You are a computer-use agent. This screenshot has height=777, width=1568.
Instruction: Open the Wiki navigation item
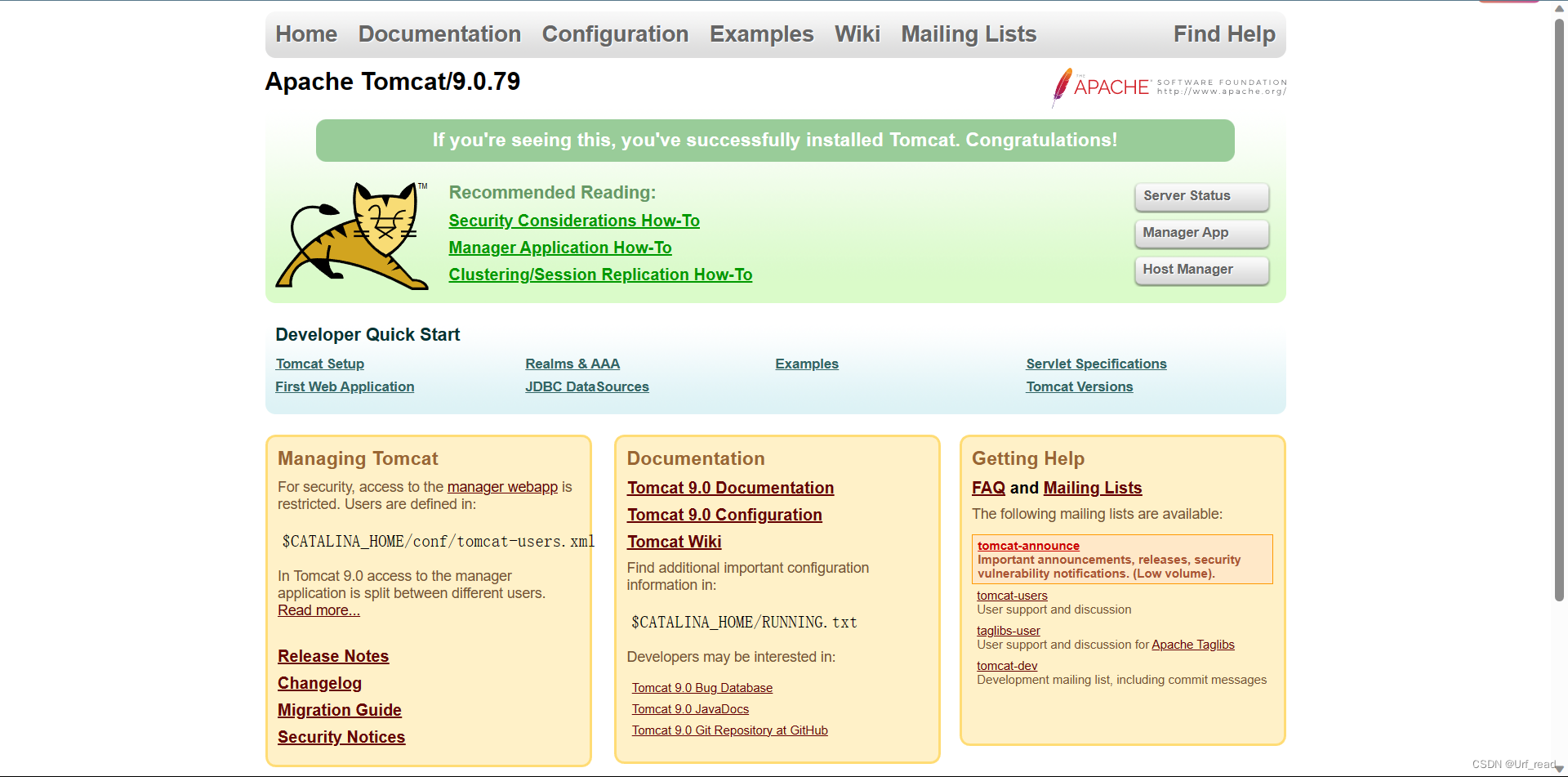[857, 34]
